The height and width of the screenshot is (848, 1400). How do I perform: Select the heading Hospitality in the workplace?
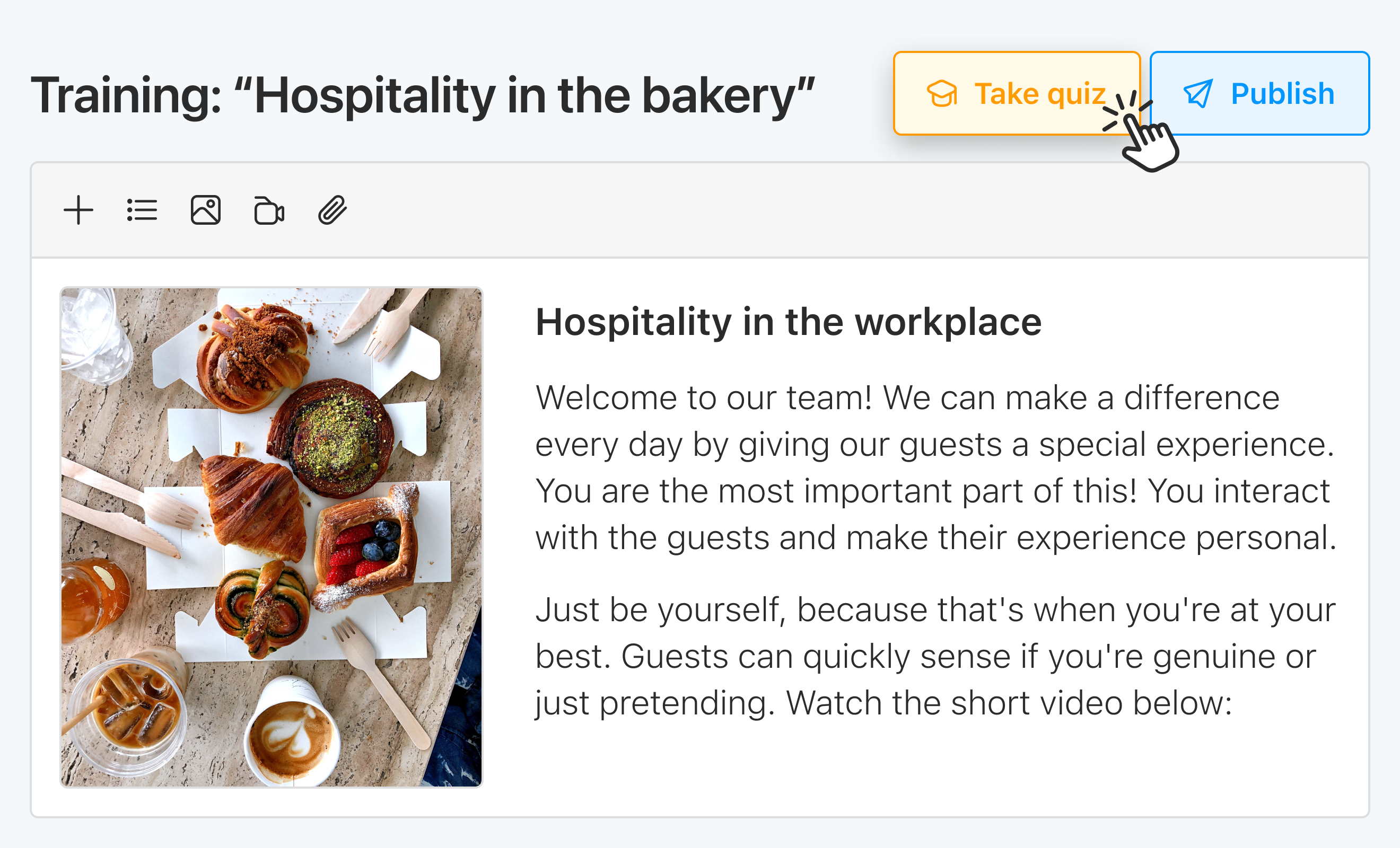click(x=789, y=322)
